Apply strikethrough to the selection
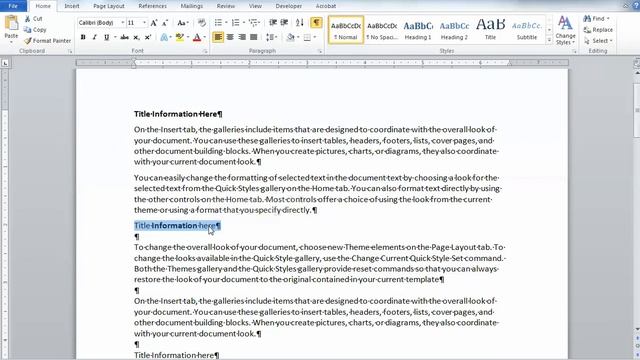 124,37
